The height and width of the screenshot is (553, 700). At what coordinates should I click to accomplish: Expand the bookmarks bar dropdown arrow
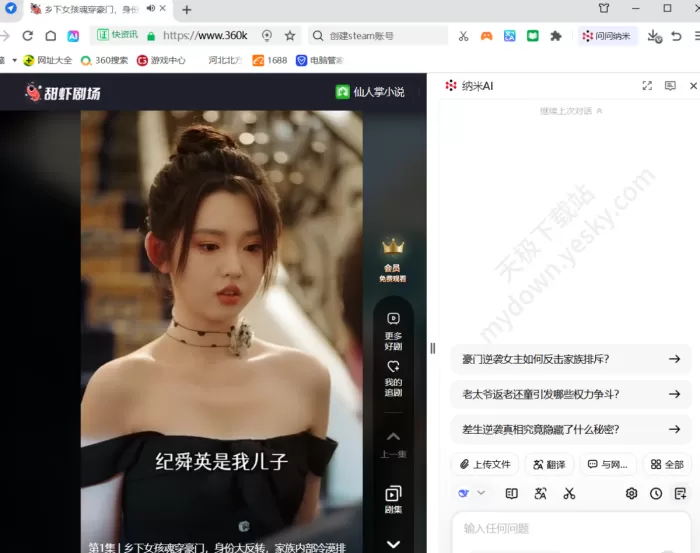pyautogui.click(x=14, y=60)
